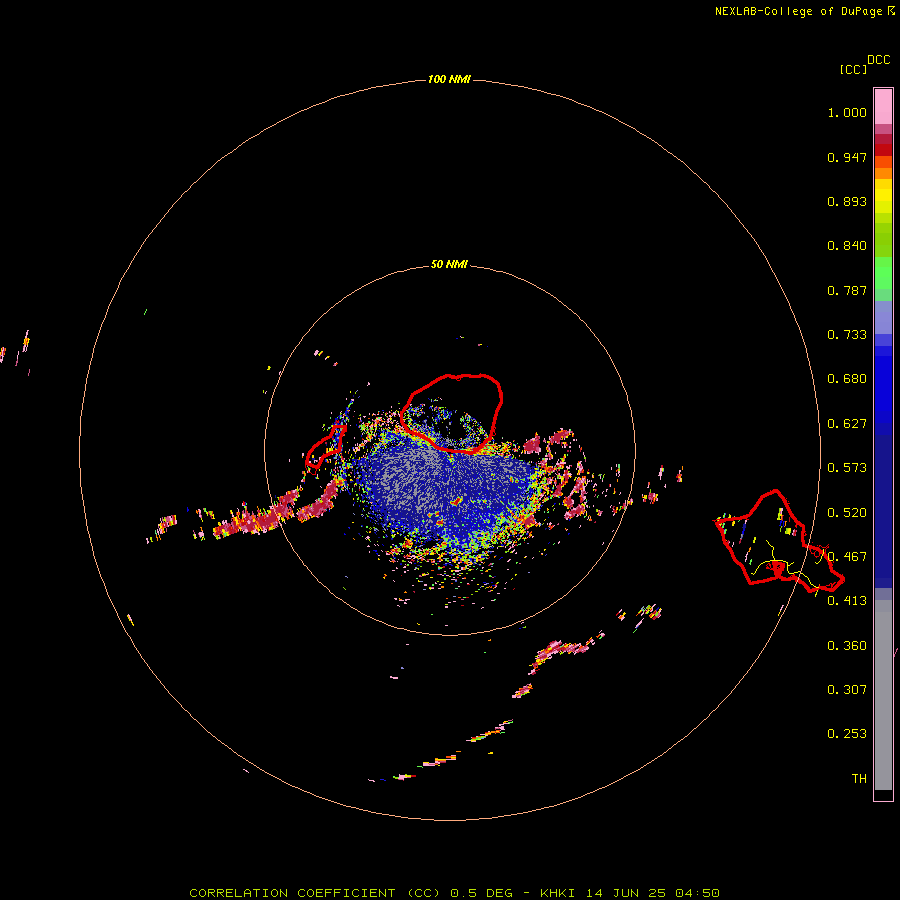
Task: Click the 0.840 scale value
Action: coord(847,246)
